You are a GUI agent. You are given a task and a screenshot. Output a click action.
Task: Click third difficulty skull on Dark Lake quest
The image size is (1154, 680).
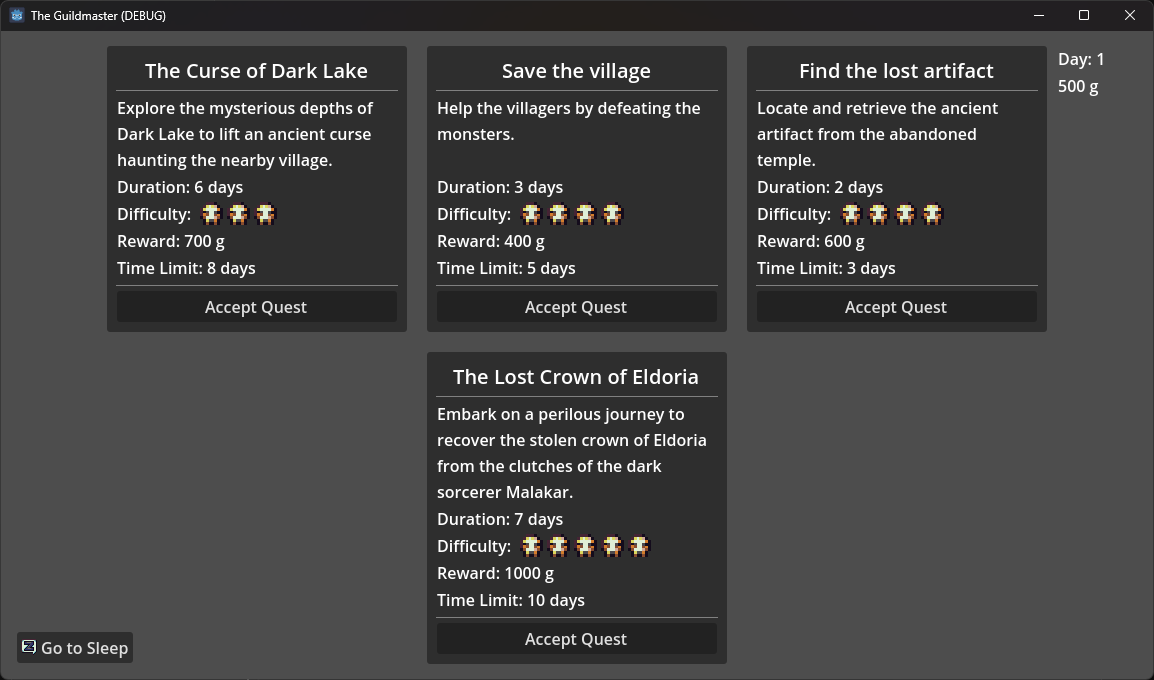[265, 214]
